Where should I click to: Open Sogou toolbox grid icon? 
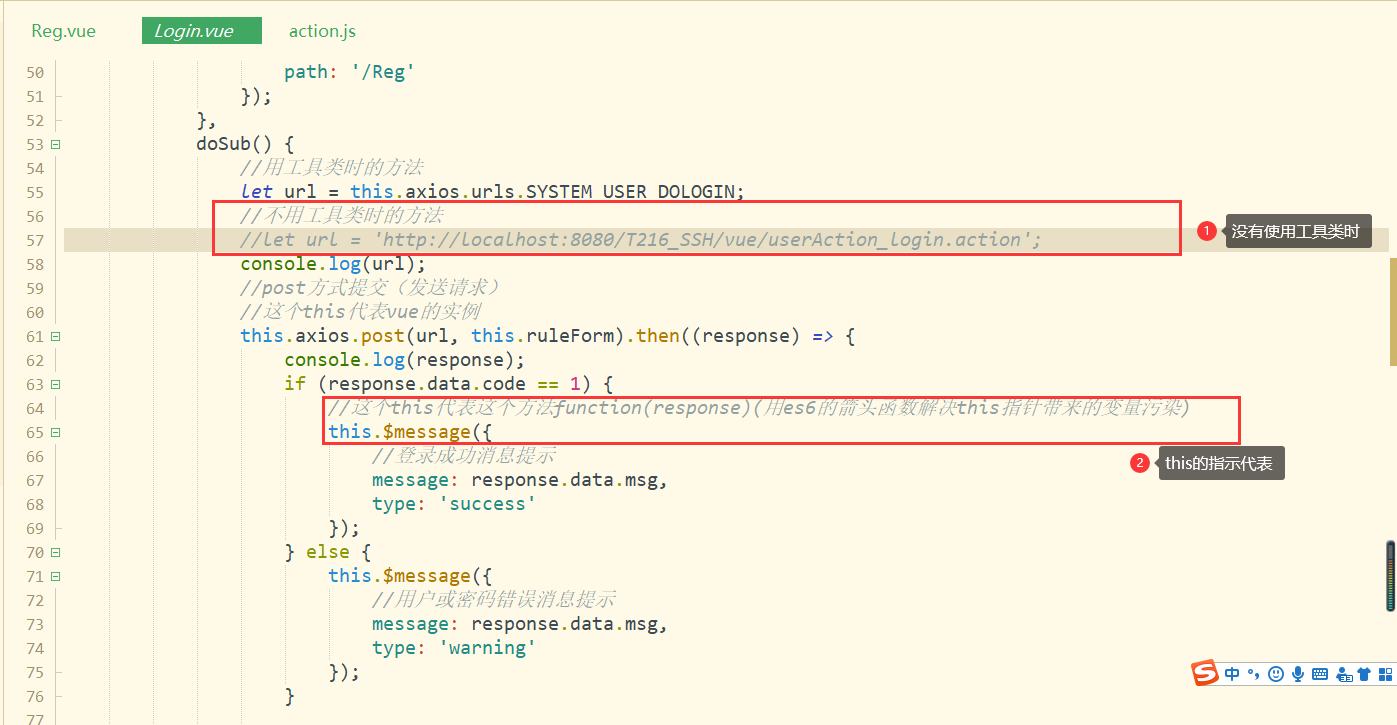[x=1385, y=674]
